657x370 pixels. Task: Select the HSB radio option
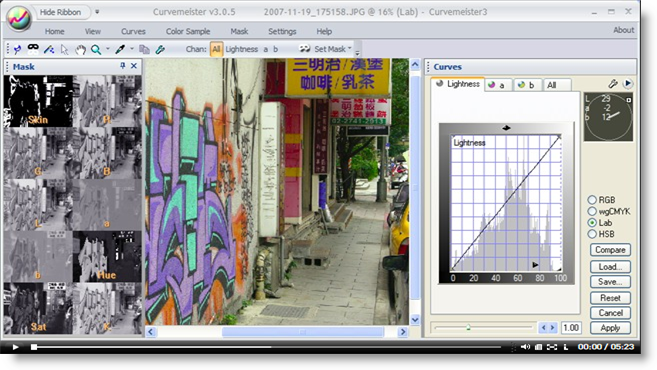click(592, 234)
